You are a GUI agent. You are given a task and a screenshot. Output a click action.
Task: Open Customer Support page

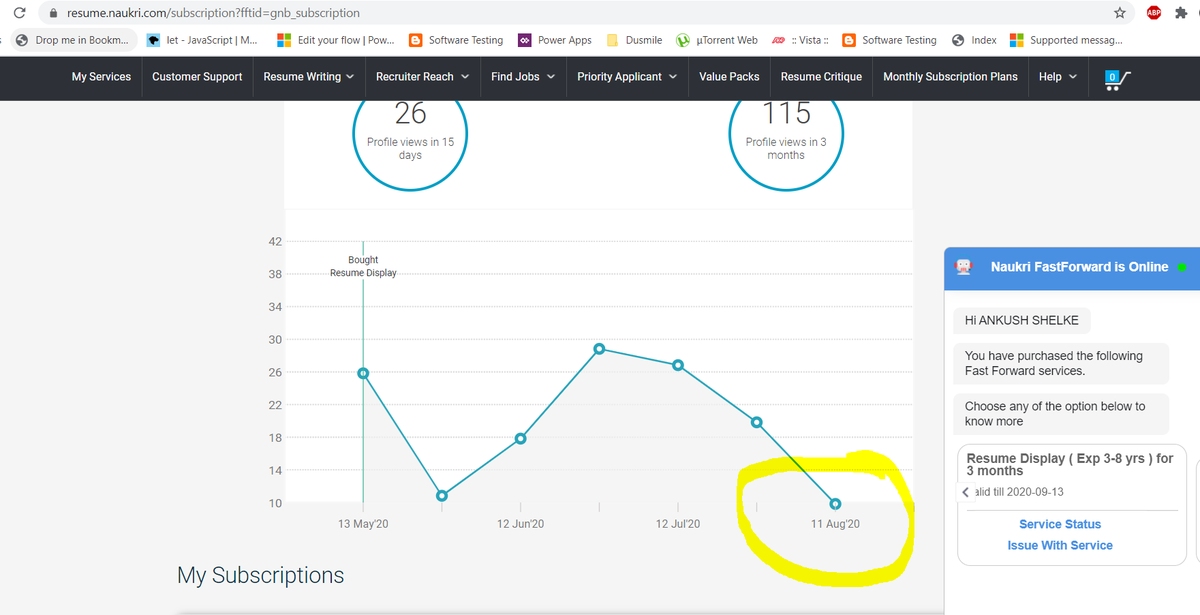click(x=197, y=77)
